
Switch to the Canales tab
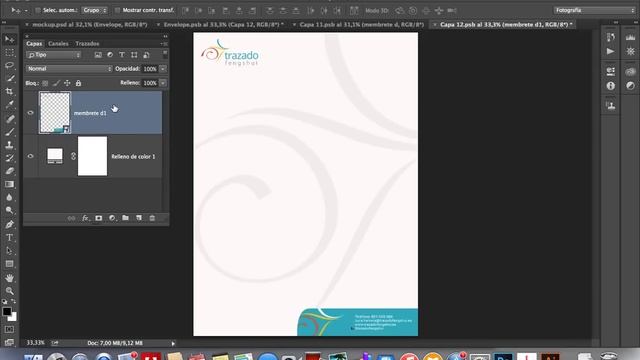pos(58,44)
